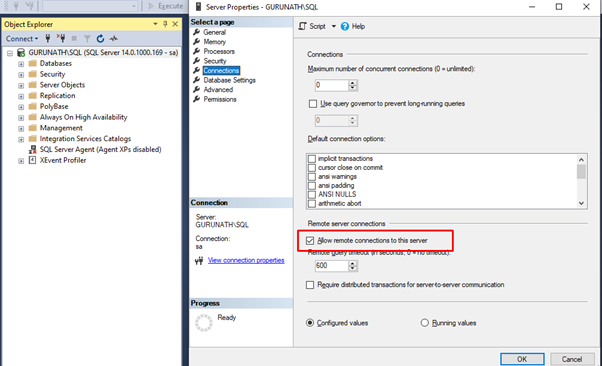Toggle the ansi warnings checkbox
This screenshot has height=366, width=602.
pos(312,177)
